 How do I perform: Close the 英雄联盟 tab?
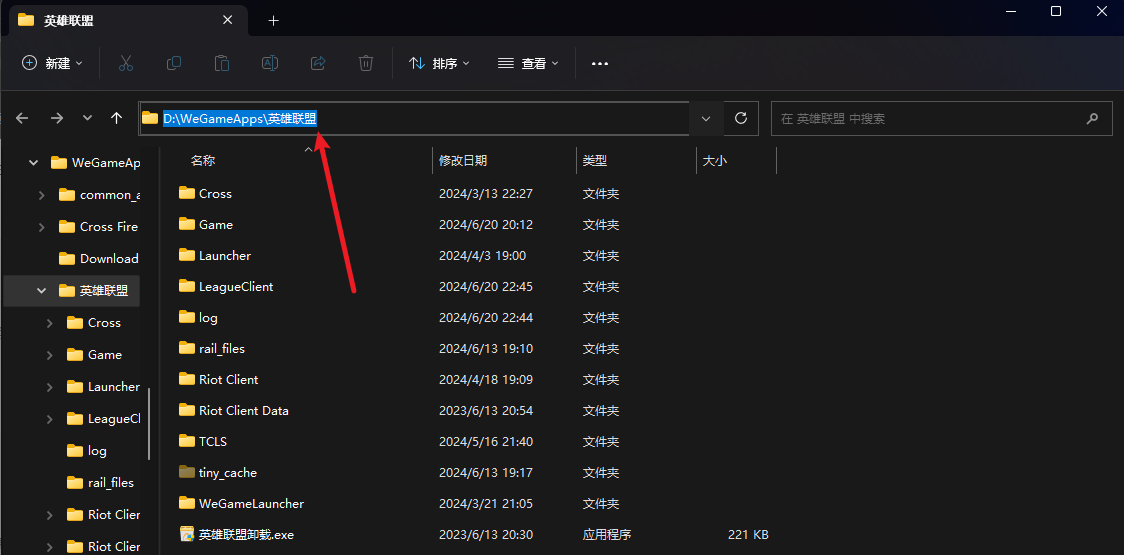click(x=227, y=20)
